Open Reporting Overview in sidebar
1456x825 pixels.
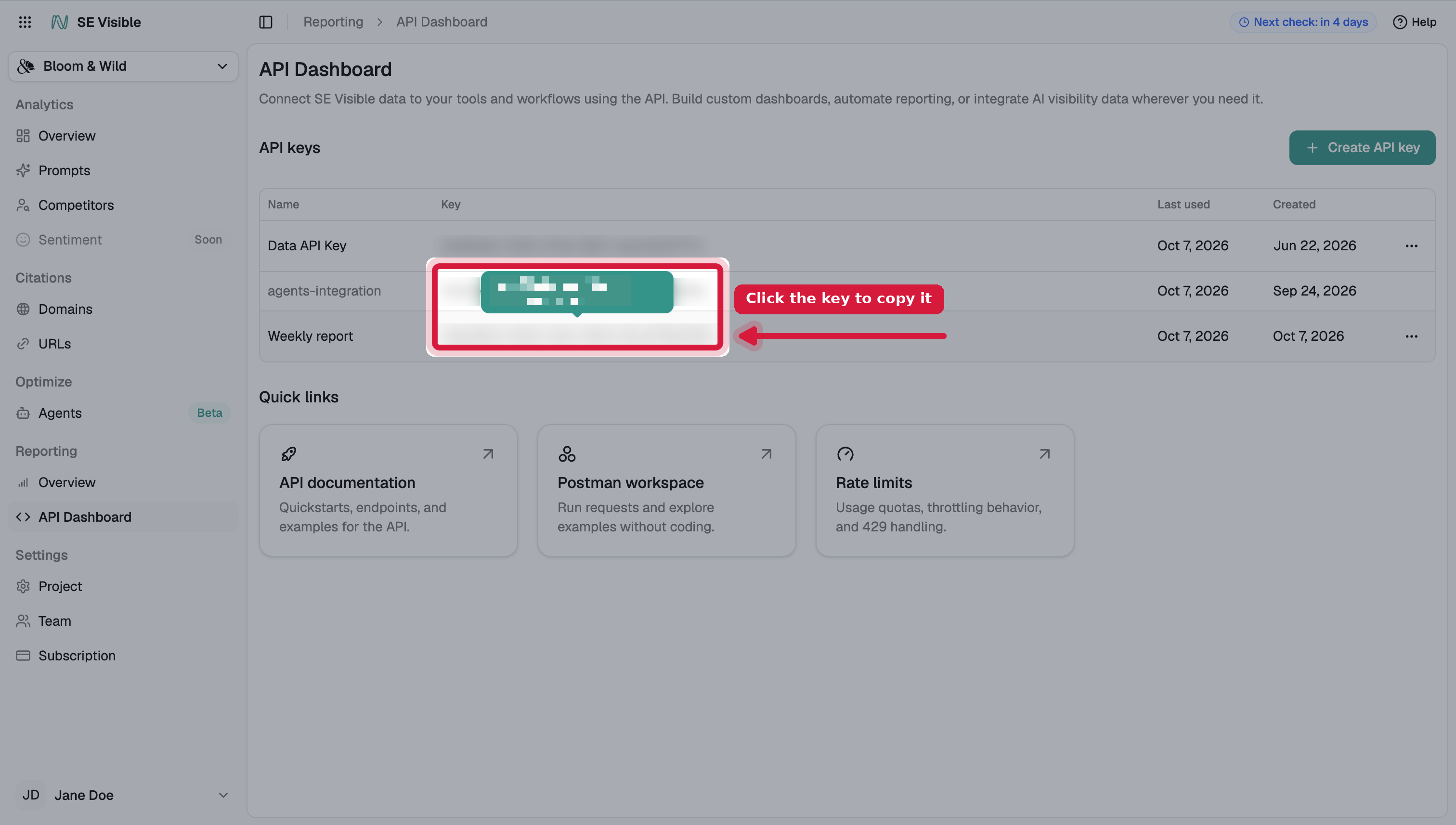(123, 483)
